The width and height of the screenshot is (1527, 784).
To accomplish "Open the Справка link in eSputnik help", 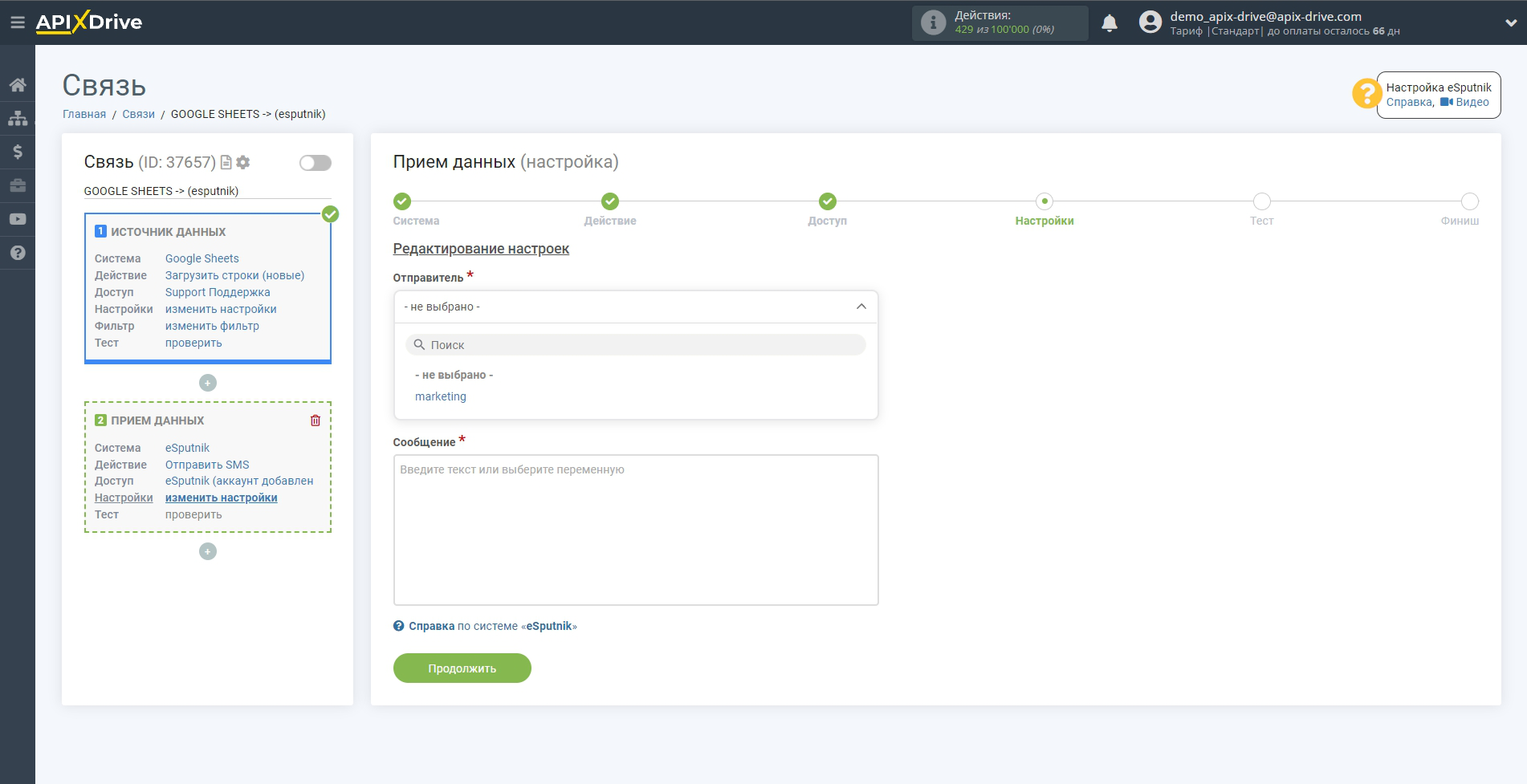I will pos(1409,102).
